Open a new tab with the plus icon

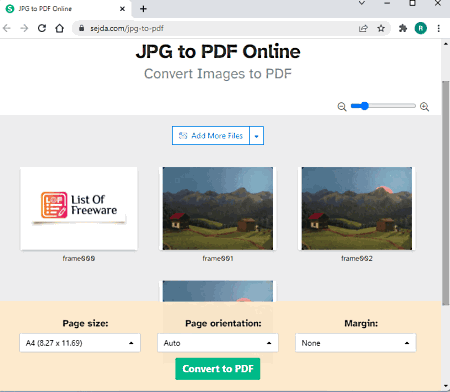143,9
